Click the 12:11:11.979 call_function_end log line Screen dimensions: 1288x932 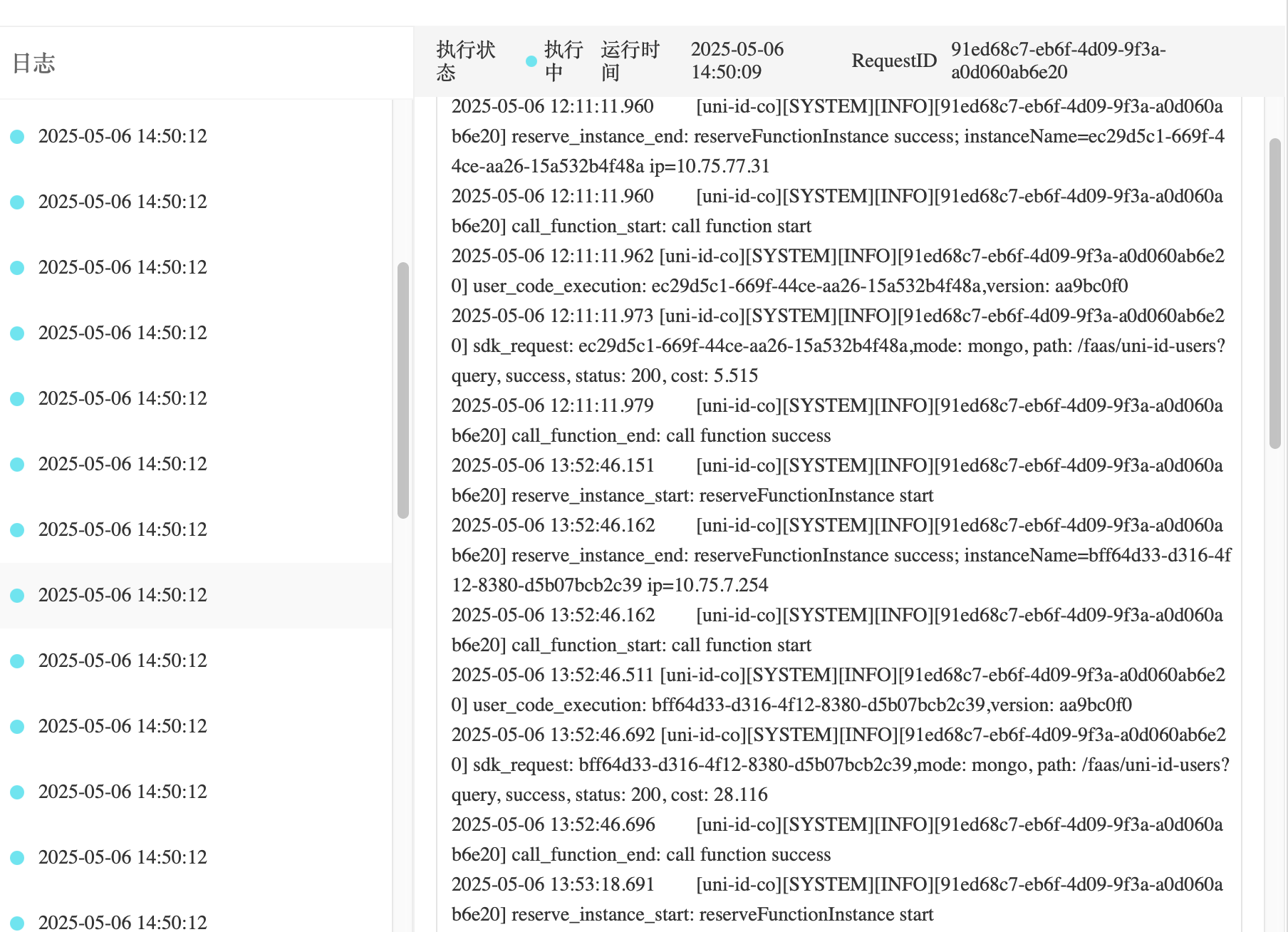tap(837, 420)
